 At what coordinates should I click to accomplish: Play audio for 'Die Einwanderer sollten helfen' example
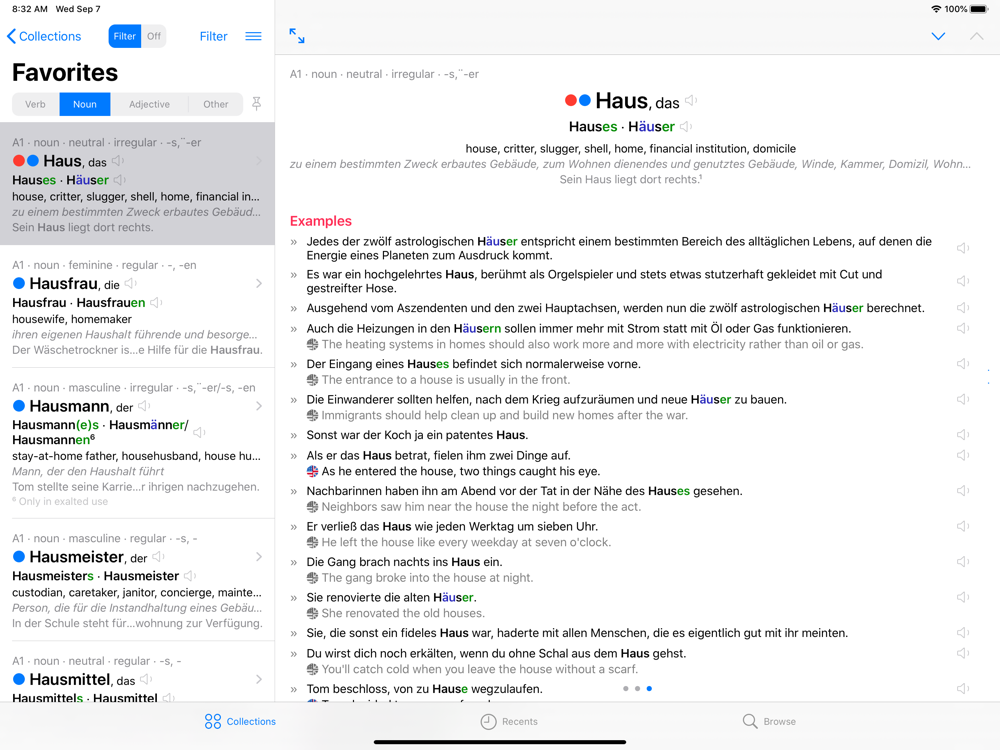pos(963,399)
